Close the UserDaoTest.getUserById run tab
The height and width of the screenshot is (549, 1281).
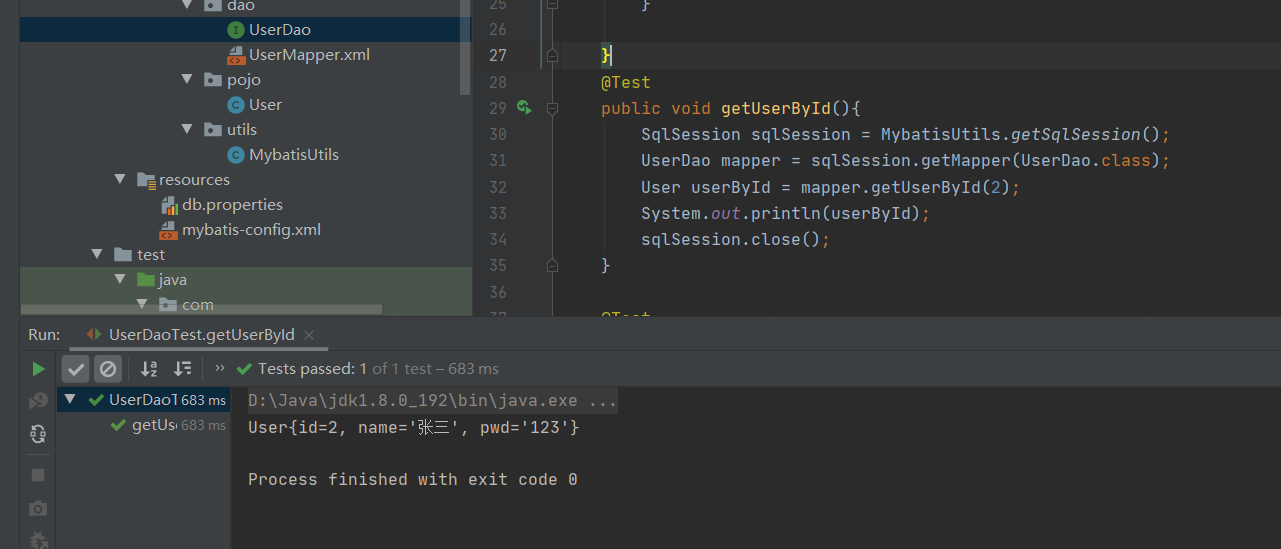(309, 335)
